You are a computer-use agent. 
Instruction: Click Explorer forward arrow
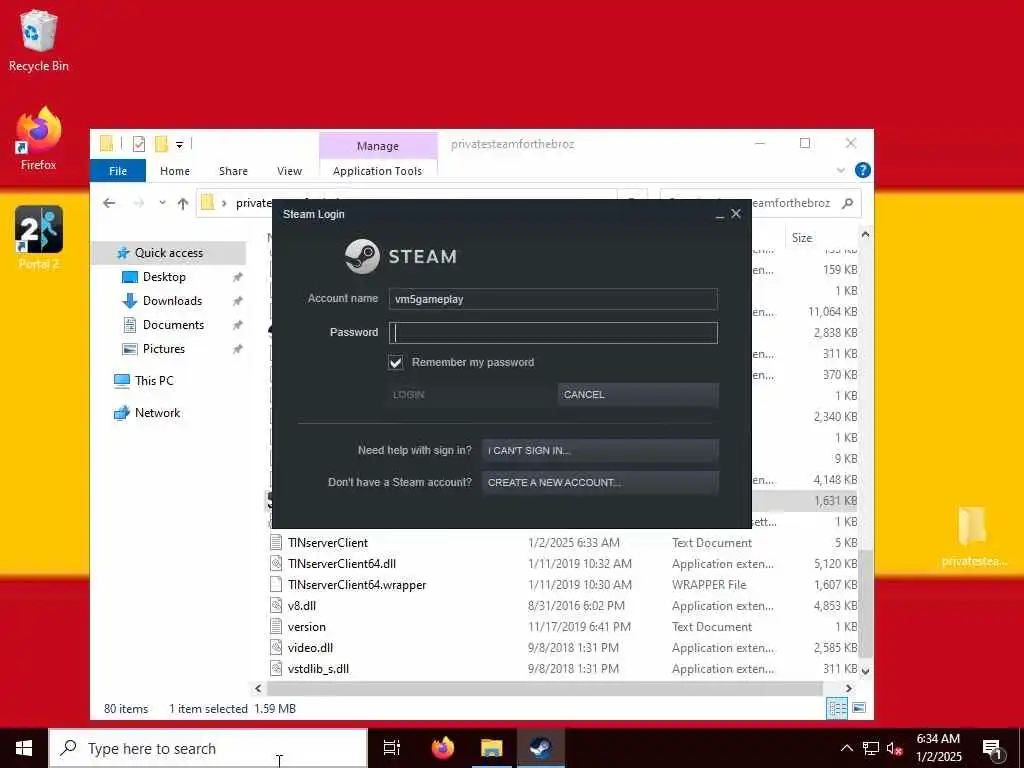pyautogui.click(x=138, y=203)
